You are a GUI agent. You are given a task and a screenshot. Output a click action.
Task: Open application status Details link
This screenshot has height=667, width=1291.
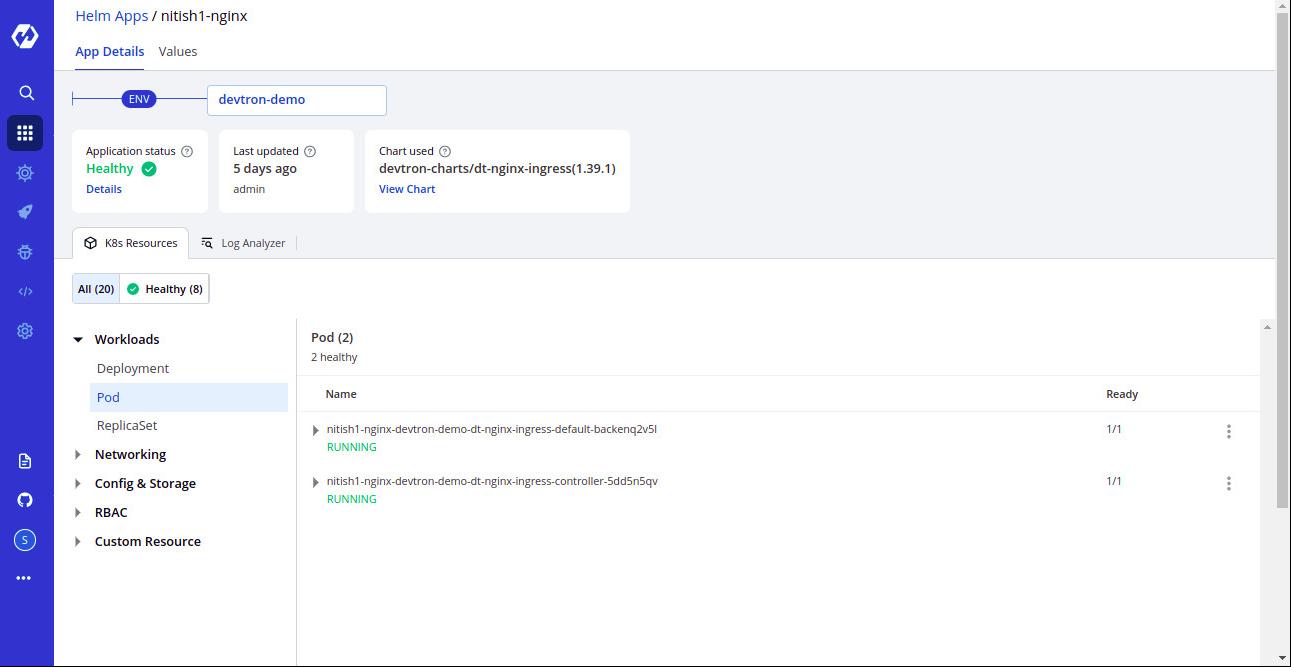tap(104, 189)
